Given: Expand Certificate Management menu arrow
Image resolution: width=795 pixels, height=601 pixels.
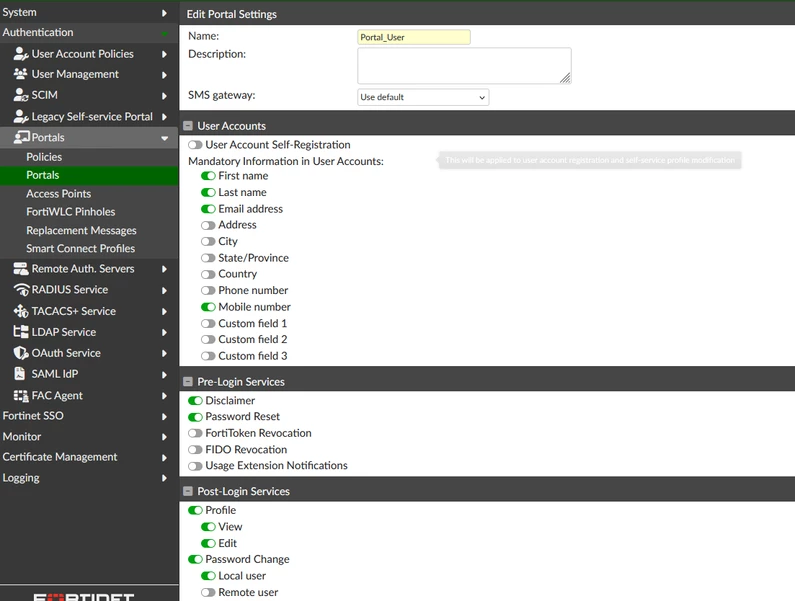Looking at the screenshot, I should (164, 458).
